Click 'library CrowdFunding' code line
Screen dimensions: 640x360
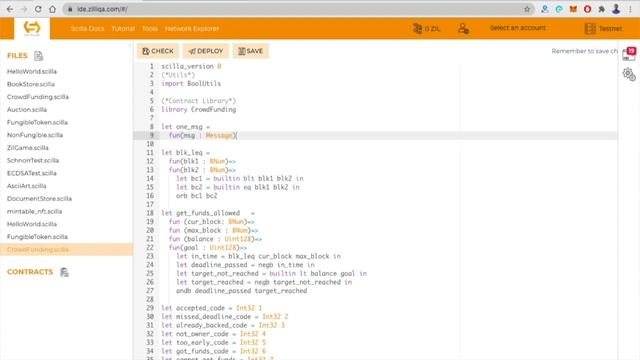198,109
